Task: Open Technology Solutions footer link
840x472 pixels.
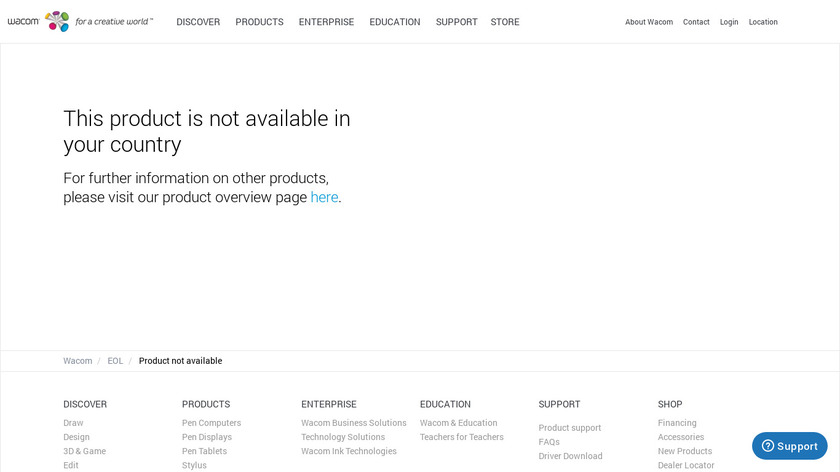Action: 343,437
